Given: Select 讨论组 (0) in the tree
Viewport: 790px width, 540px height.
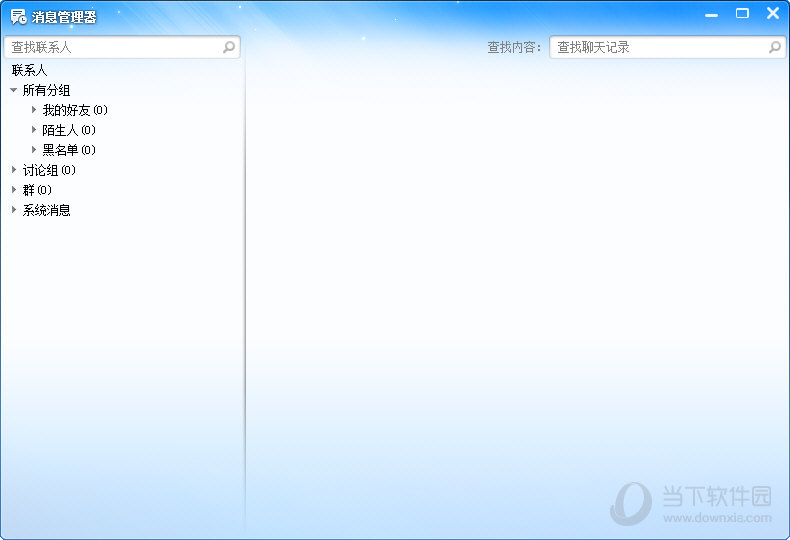Looking at the screenshot, I should pyautogui.click(x=49, y=170).
